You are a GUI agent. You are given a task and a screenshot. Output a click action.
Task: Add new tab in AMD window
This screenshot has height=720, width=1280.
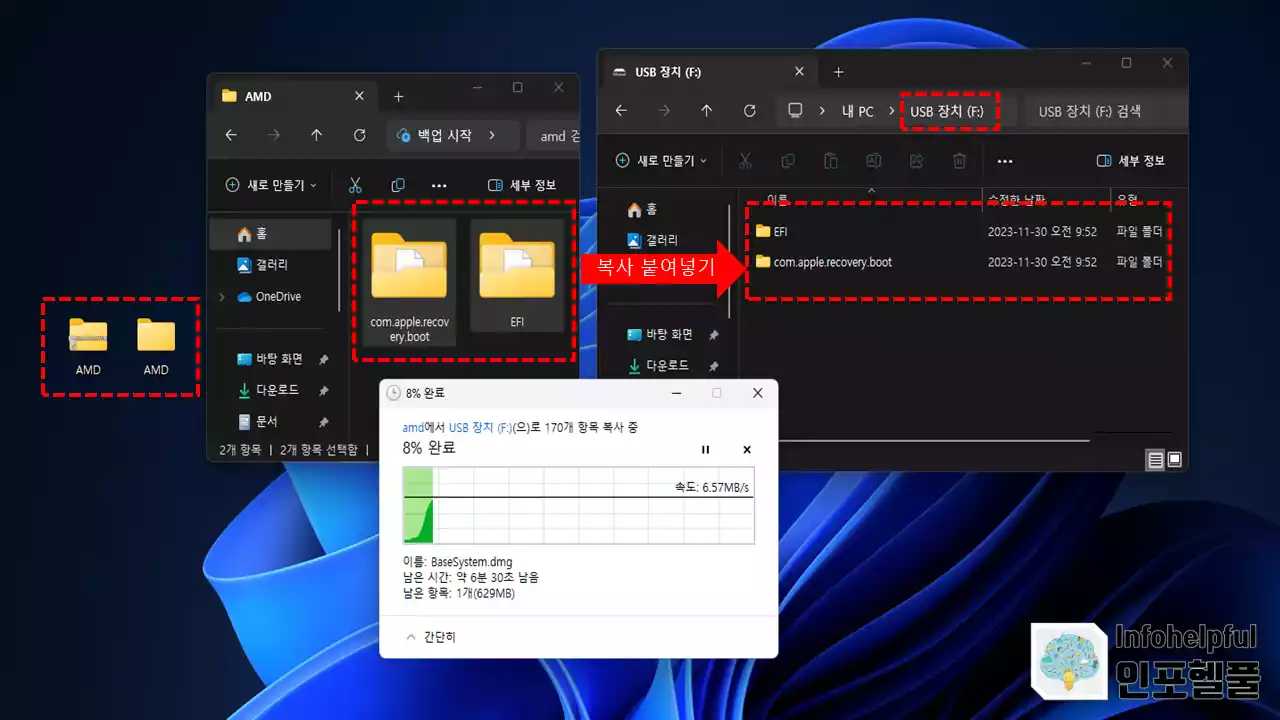(x=398, y=96)
